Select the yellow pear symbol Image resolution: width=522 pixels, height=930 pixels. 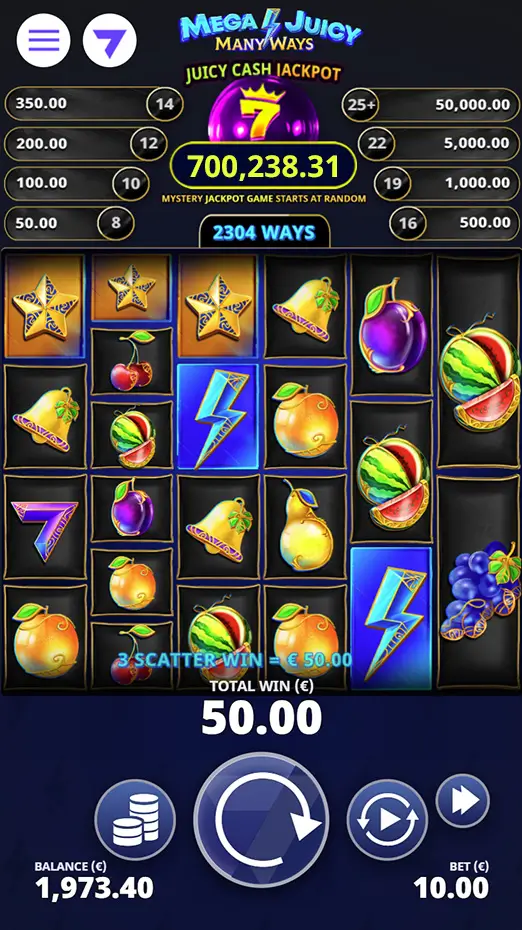pyautogui.click(x=305, y=525)
